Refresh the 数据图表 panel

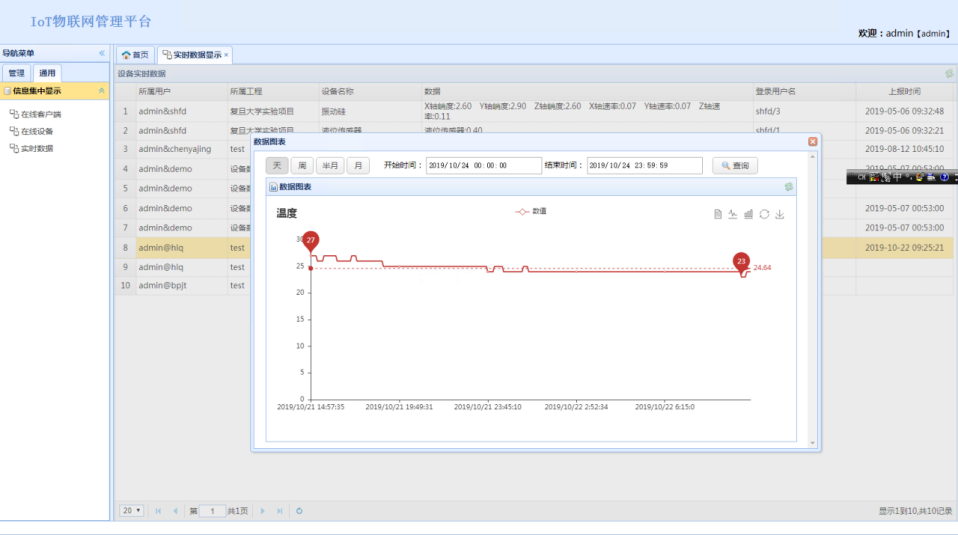(788, 187)
